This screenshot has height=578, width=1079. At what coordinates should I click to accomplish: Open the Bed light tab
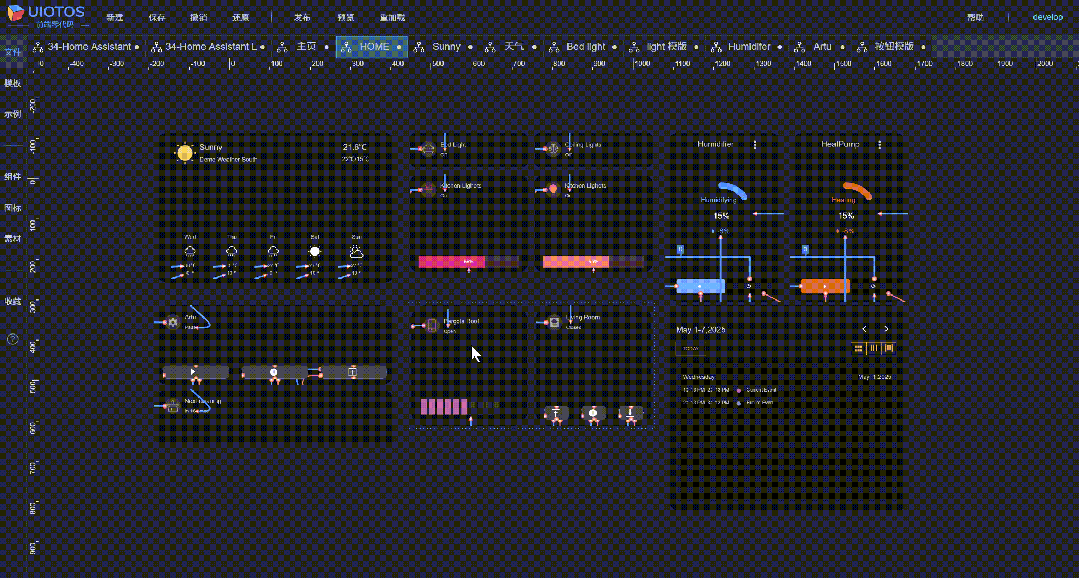click(x=584, y=47)
